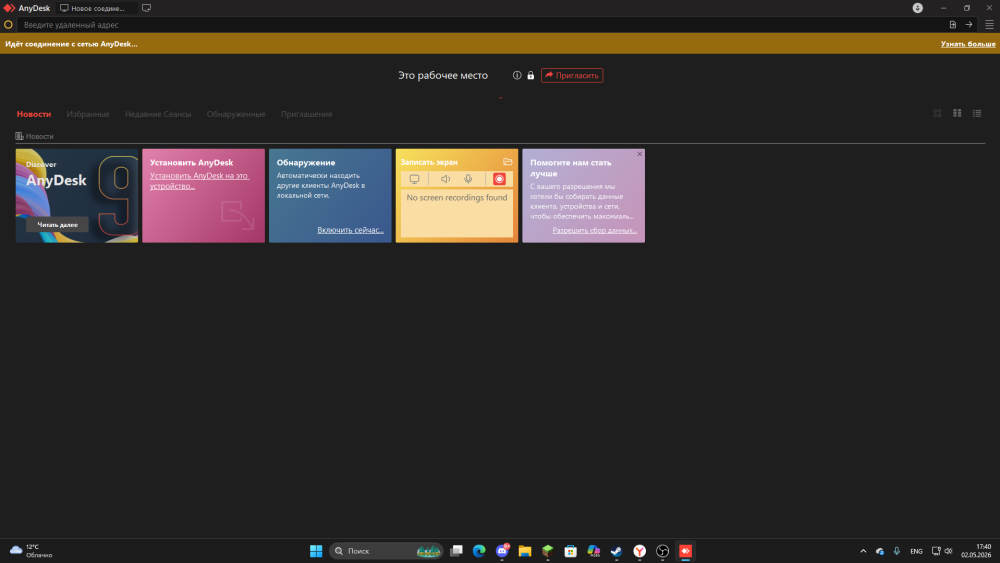Select the Новости tab

34,114
